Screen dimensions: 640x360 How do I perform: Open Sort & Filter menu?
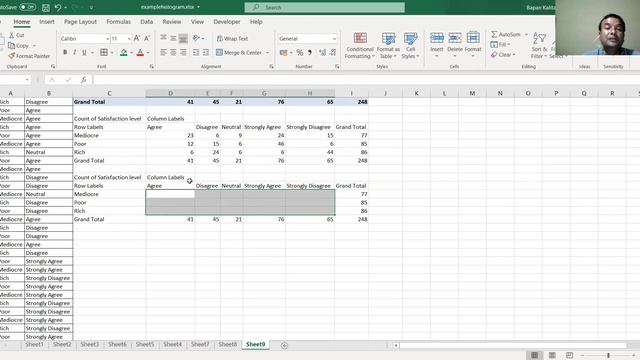[x=539, y=45]
